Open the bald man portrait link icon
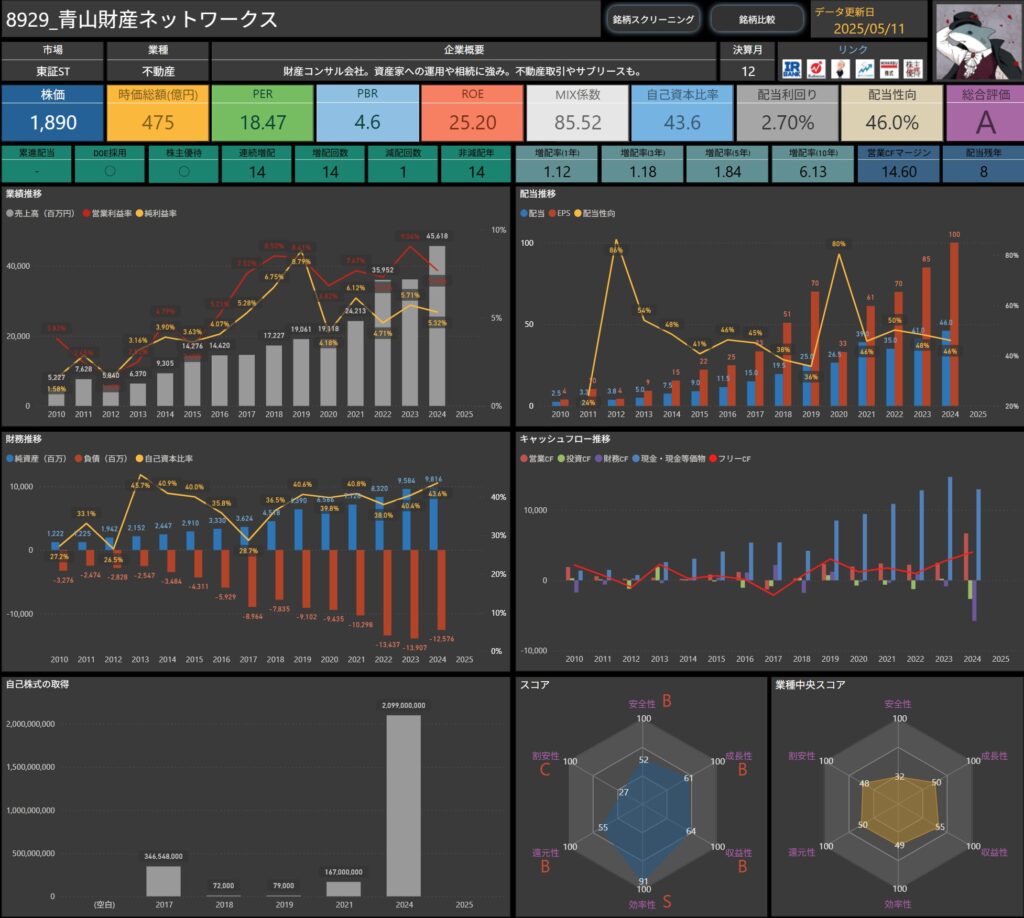 (x=840, y=69)
